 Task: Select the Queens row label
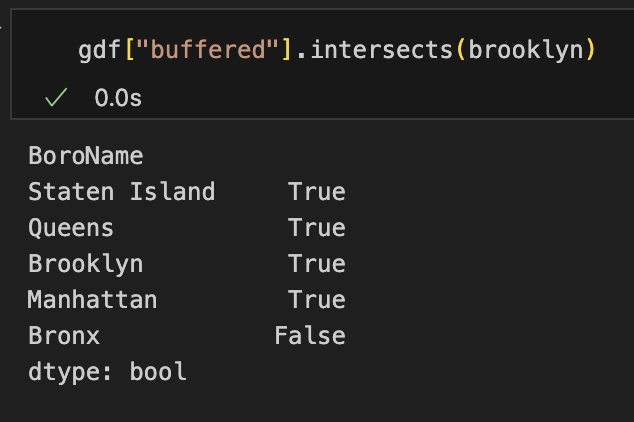71,228
